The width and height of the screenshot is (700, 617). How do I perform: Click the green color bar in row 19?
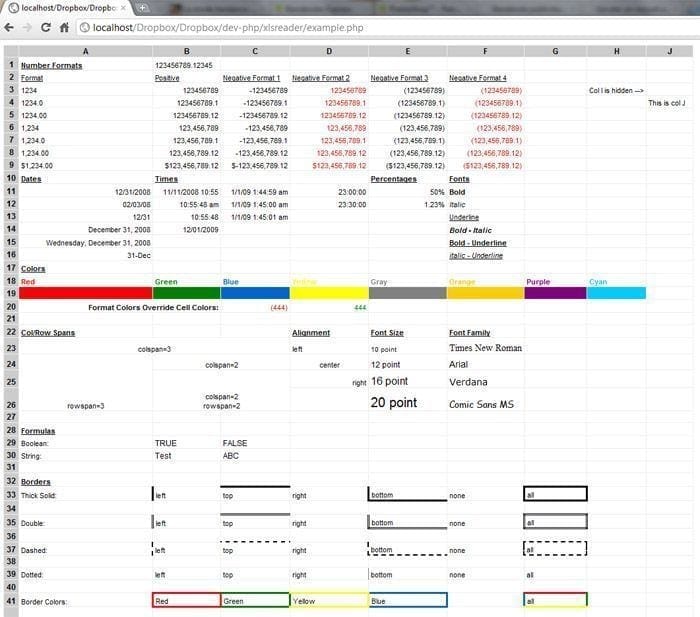(x=187, y=293)
